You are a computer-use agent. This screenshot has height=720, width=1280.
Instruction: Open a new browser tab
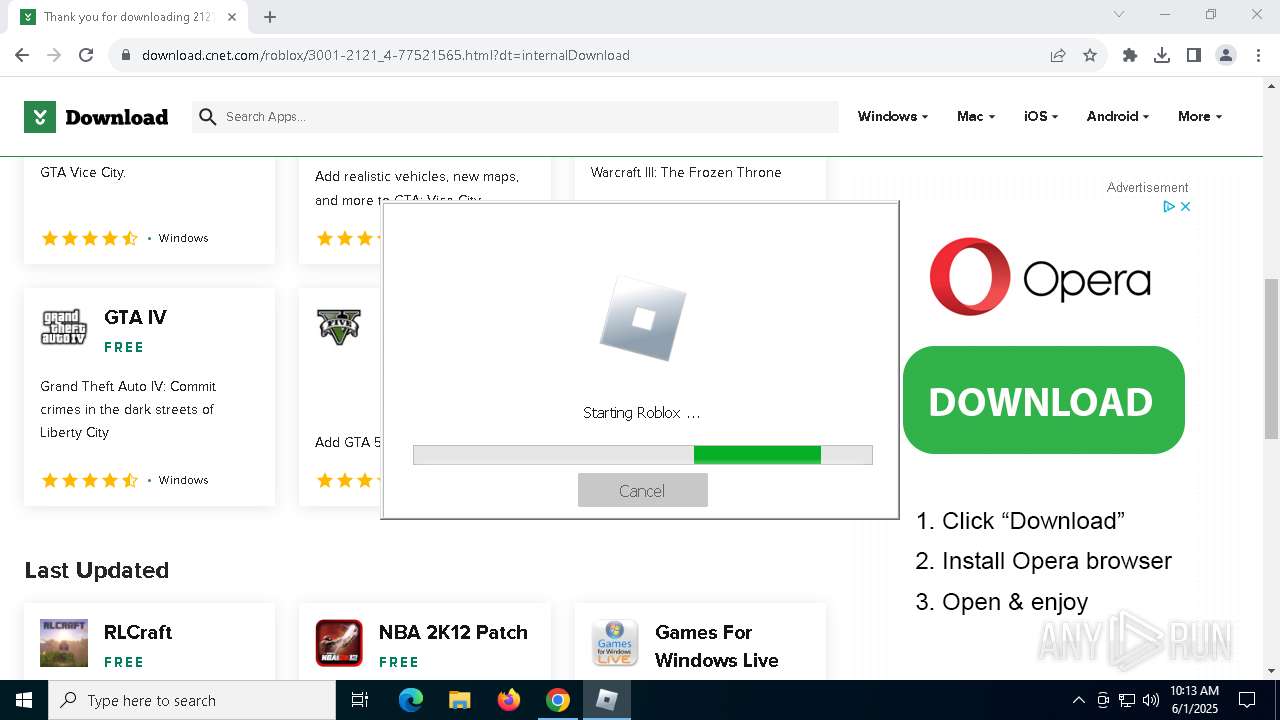(270, 17)
